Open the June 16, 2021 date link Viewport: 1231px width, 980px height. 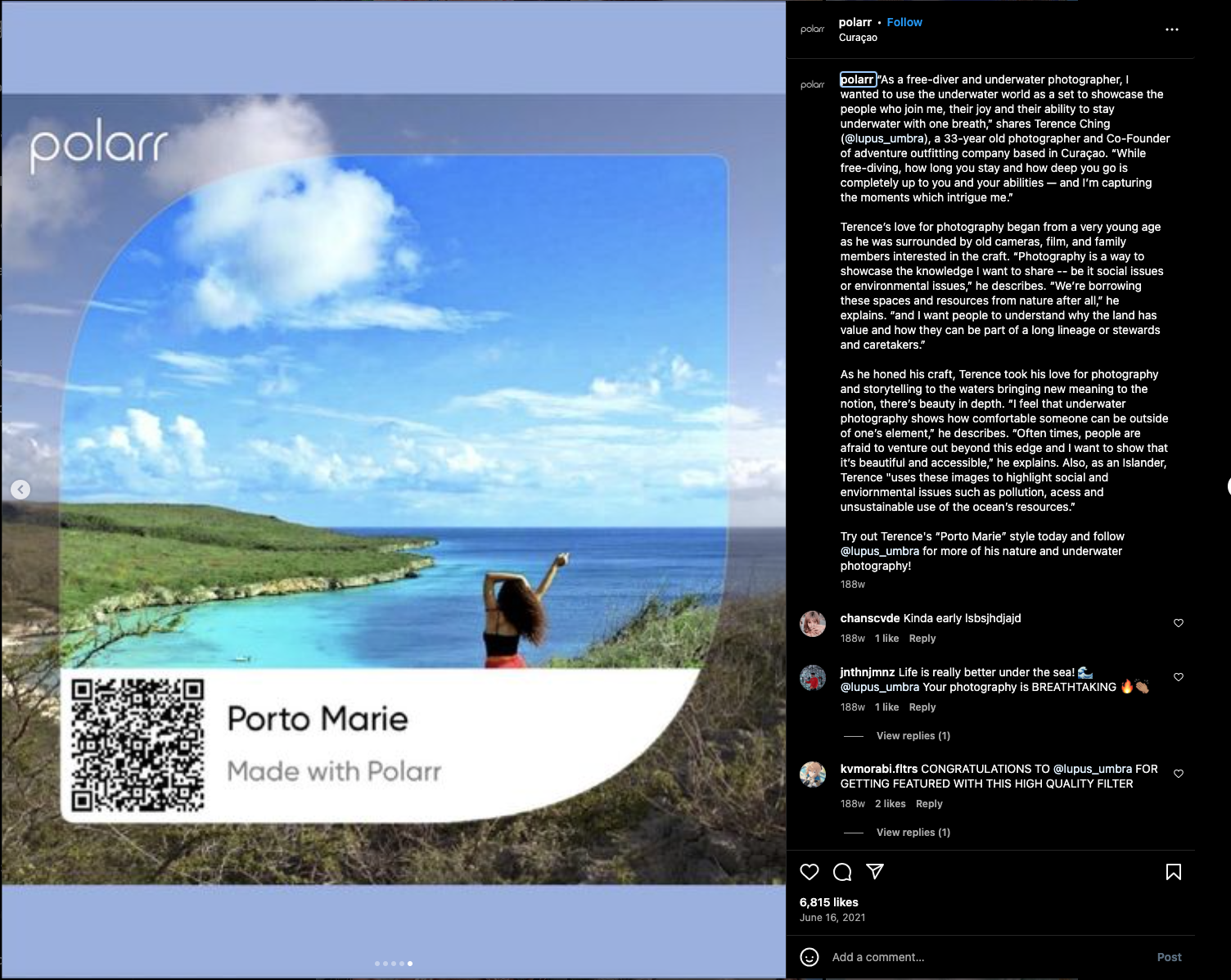pyautogui.click(x=832, y=918)
